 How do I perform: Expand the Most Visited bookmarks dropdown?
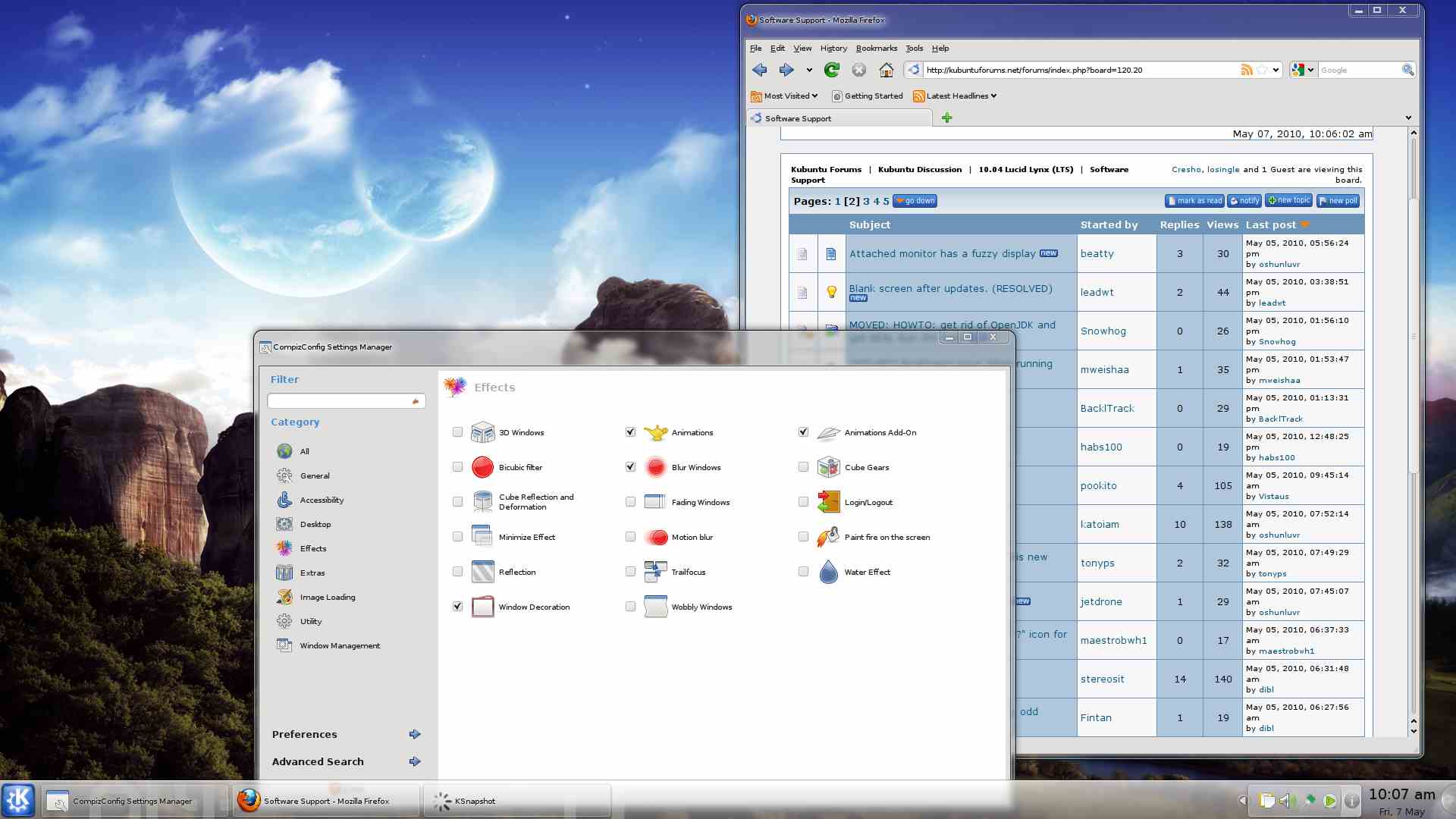point(790,96)
